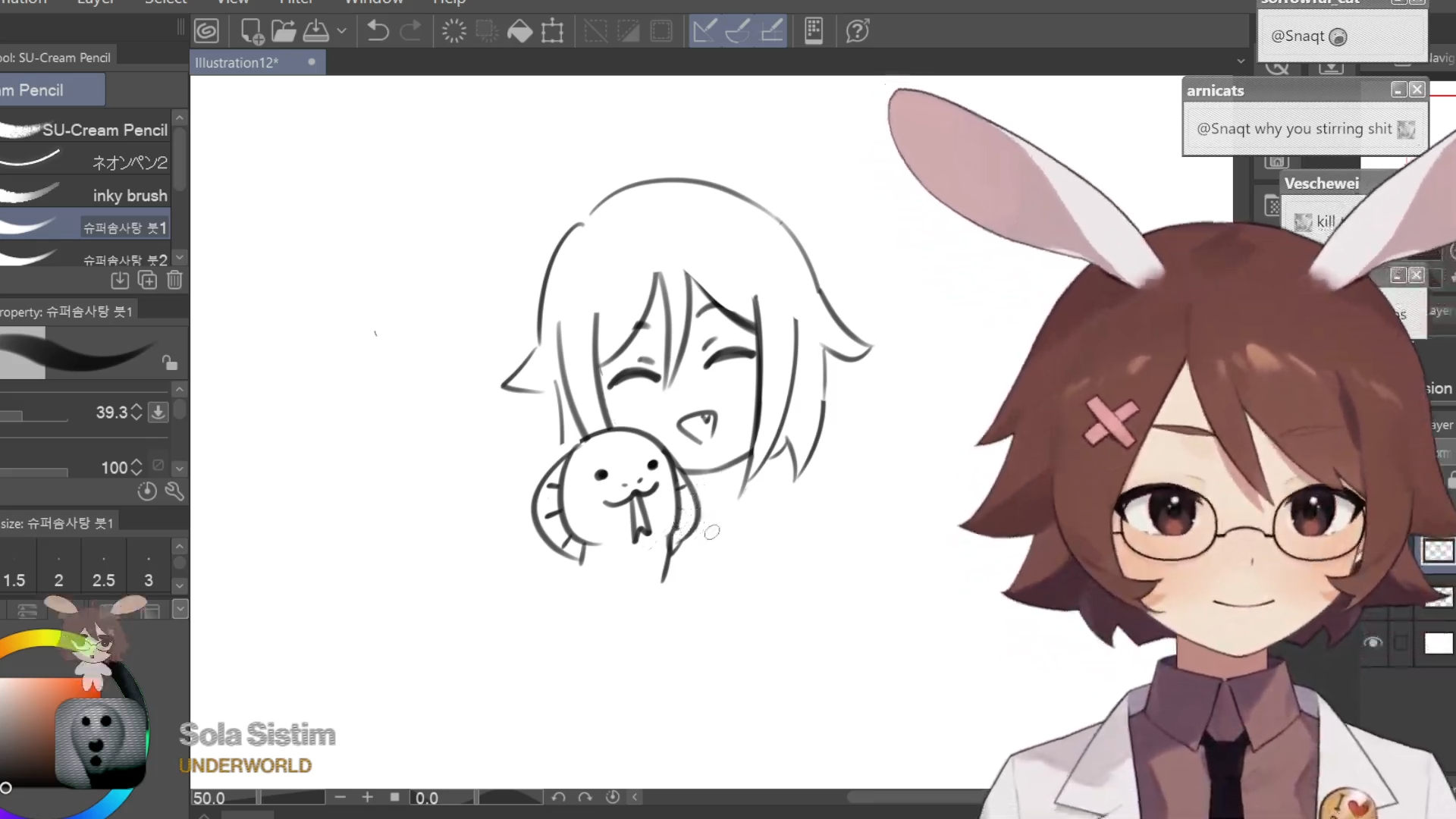Click the duplicate sub tool icon
The width and height of the screenshot is (1456, 819).
[x=148, y=281]
